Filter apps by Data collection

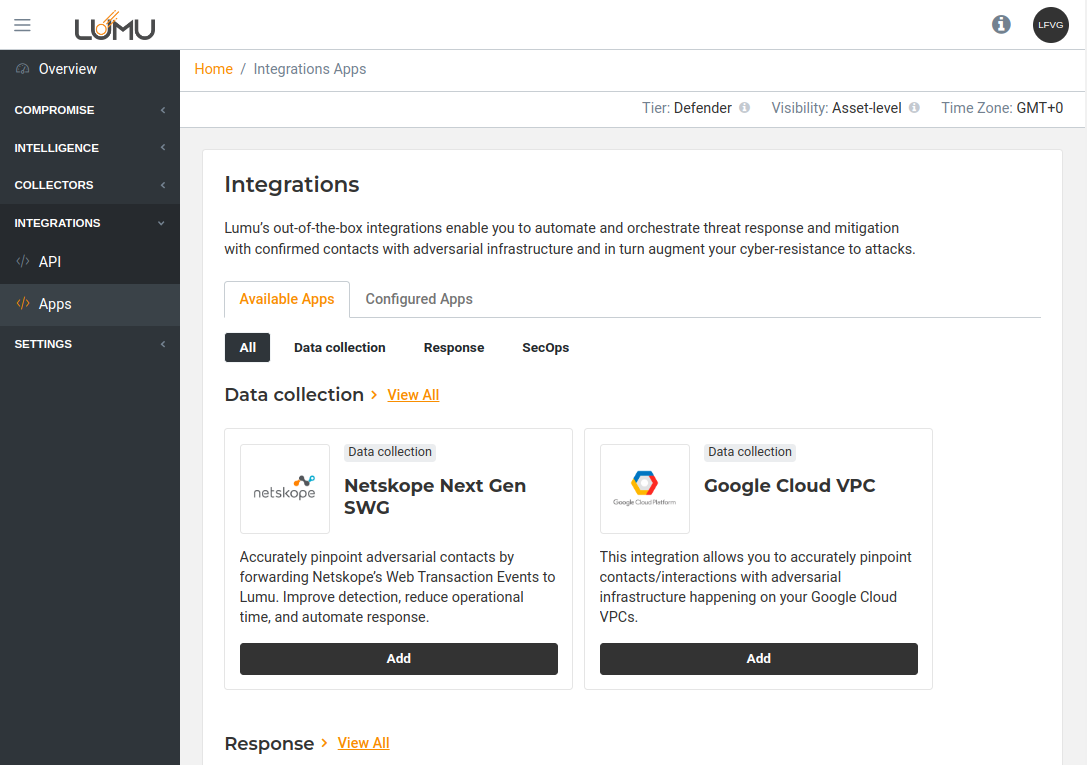[339, 348]
